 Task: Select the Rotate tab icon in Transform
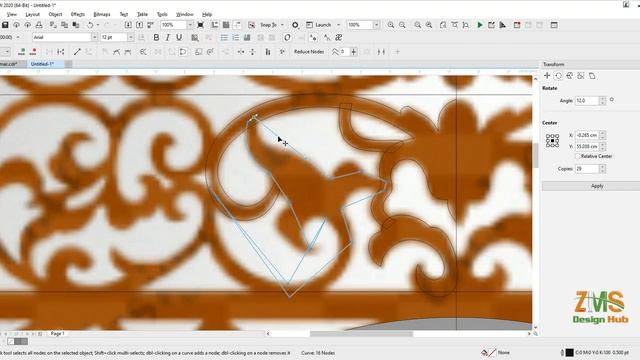click(558, 76)
